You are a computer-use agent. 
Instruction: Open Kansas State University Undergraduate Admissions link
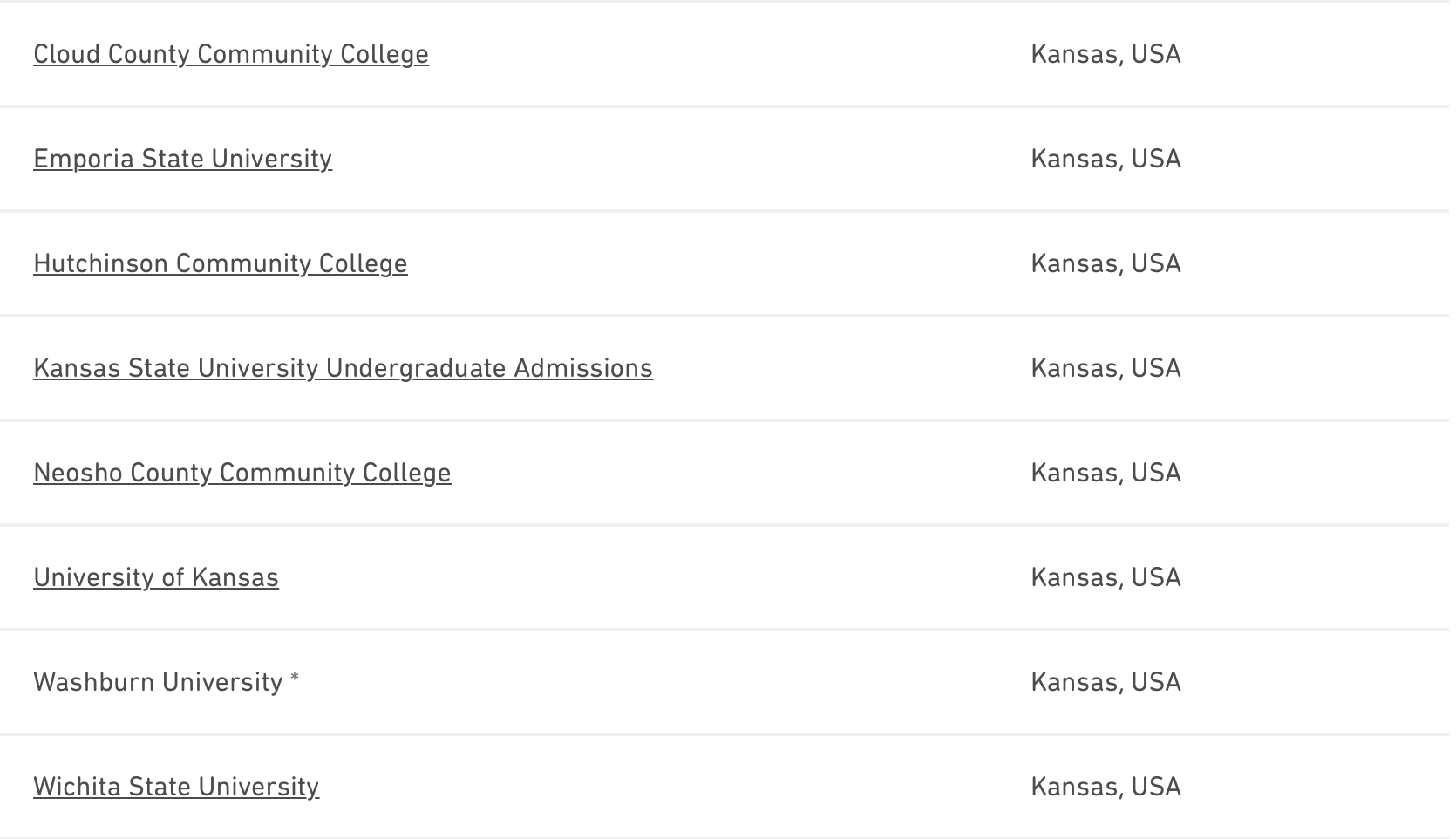[343, 368]
